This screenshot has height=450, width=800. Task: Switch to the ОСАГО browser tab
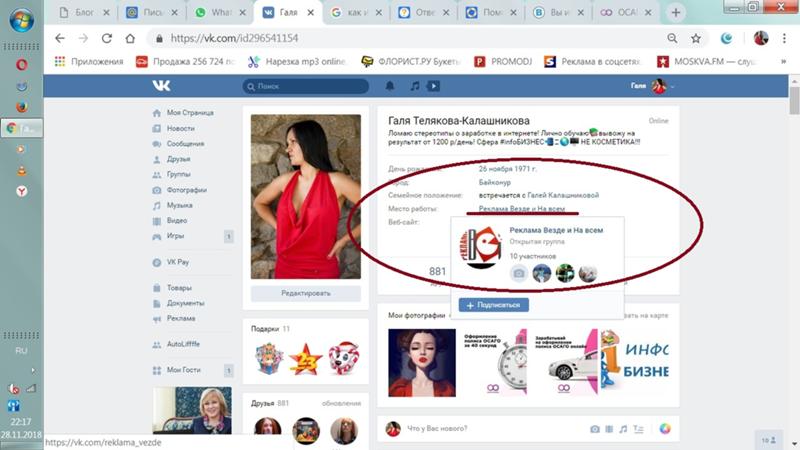pos(626,13)
